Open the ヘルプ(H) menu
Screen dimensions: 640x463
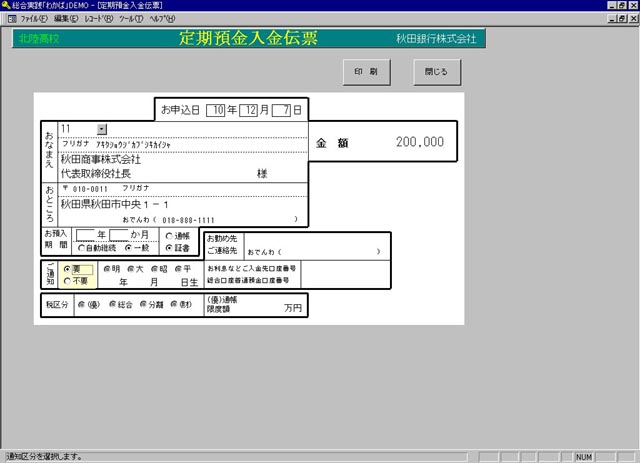(162, 19)
